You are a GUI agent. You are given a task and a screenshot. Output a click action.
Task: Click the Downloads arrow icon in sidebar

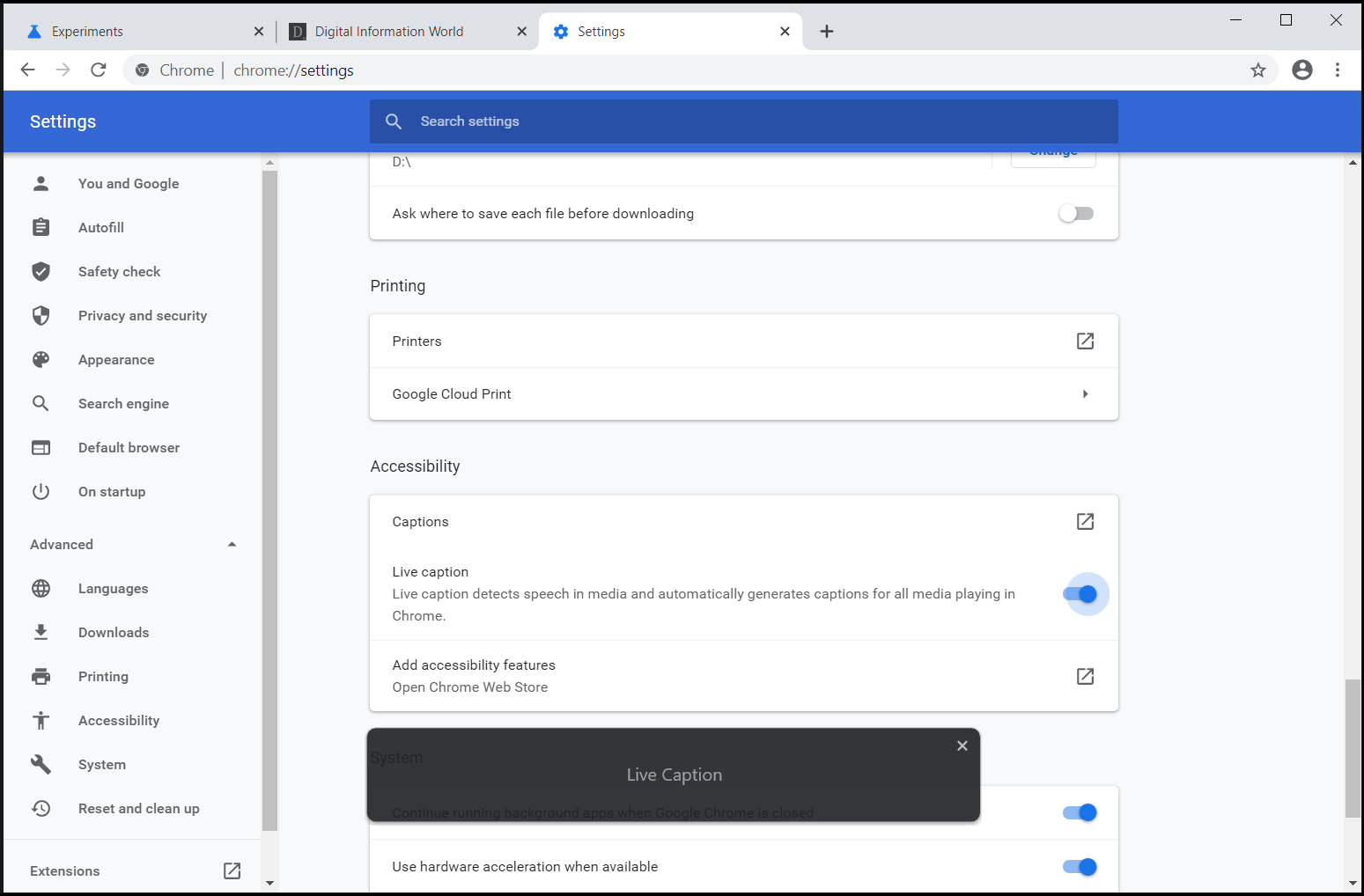click(41, 632)
